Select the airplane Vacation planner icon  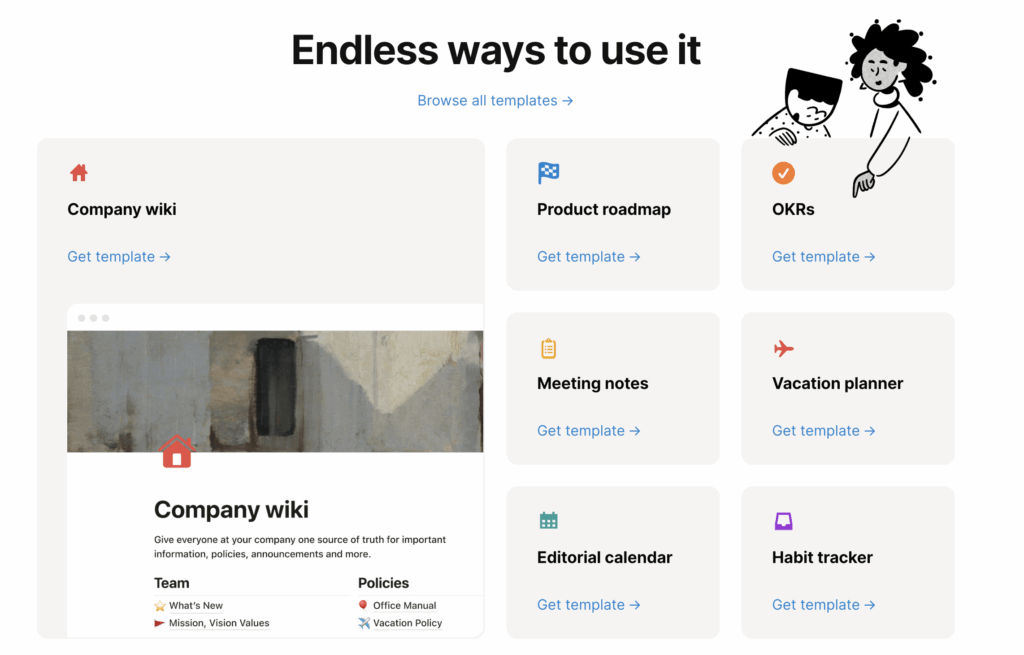click(783, 348)
